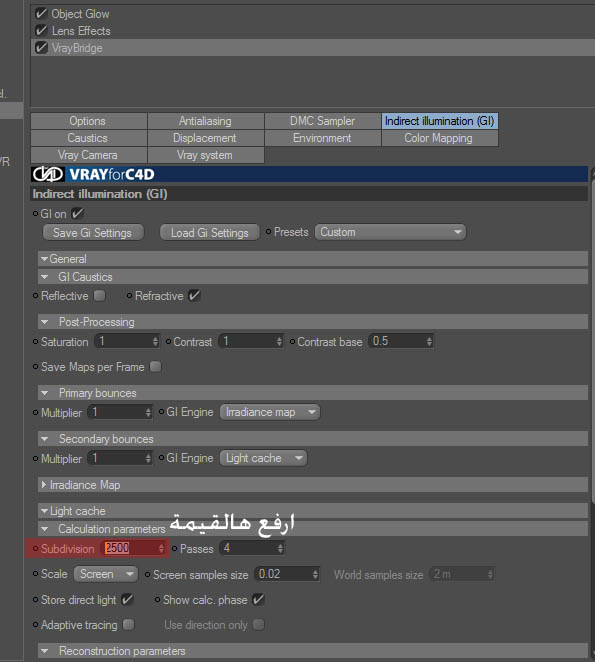Collapse the Post-Processing section
This screenshot has height=662, width=595.
pos(44,322)
